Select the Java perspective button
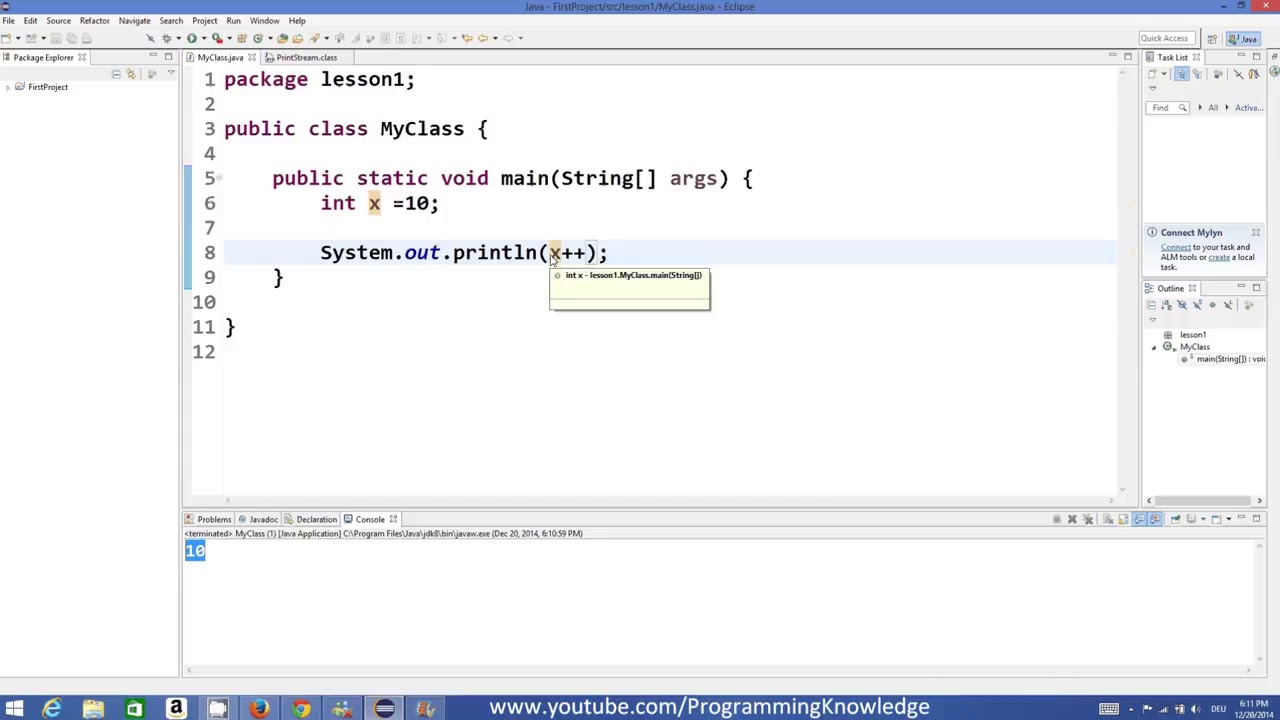The width and height of the screenshot is (1280, 720). [x=1243, y=38]
